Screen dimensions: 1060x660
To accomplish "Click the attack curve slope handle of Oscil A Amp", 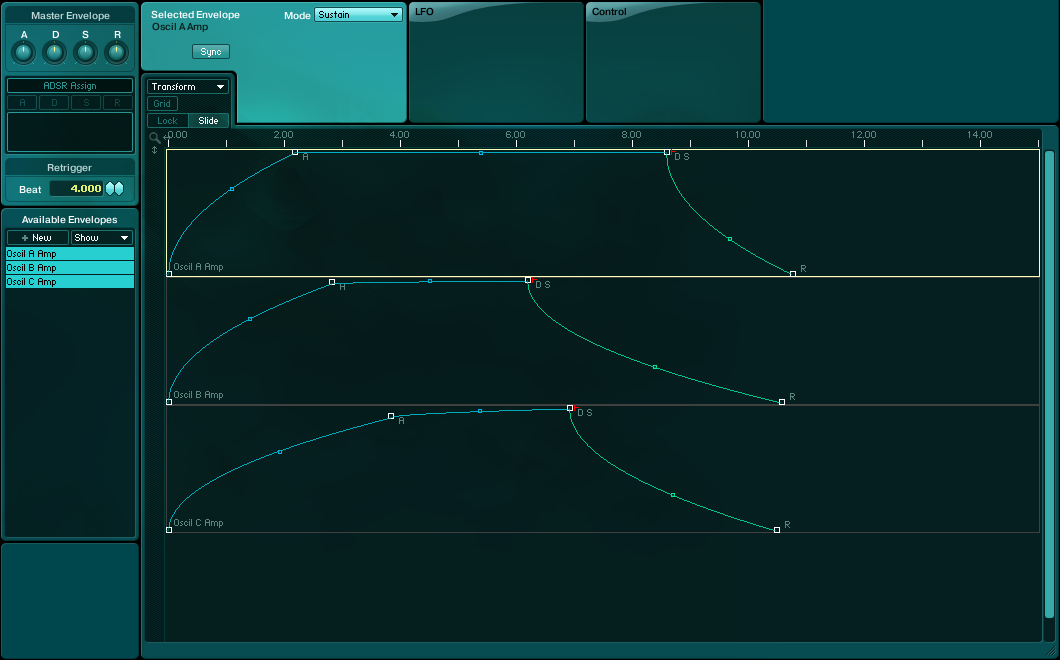I will pyautogui.click(x=232, y=189).
